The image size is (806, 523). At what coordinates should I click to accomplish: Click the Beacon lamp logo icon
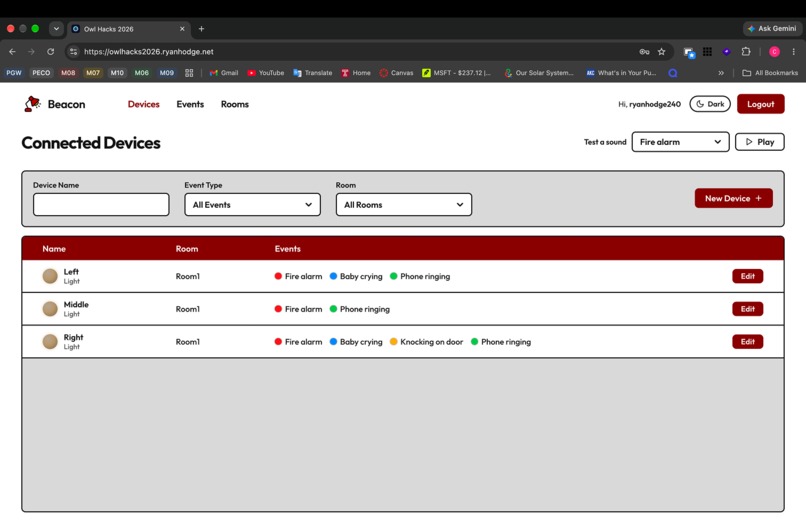(x=32, y=103)
